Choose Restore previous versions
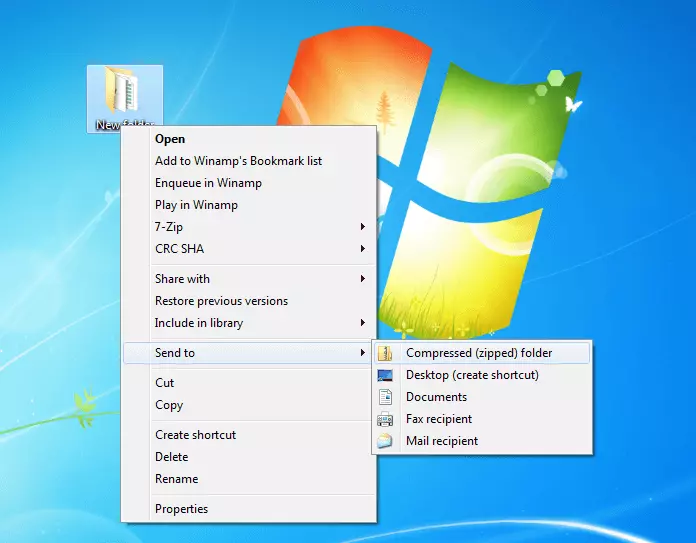 (x=249, y=301)
